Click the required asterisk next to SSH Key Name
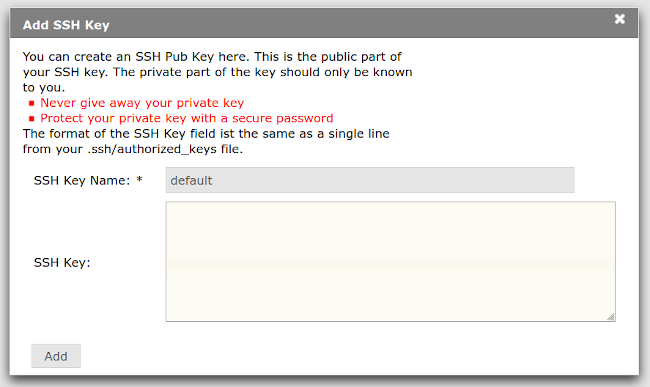The width and height of the screenshot is (650, 387). click(x=140, y=179)
